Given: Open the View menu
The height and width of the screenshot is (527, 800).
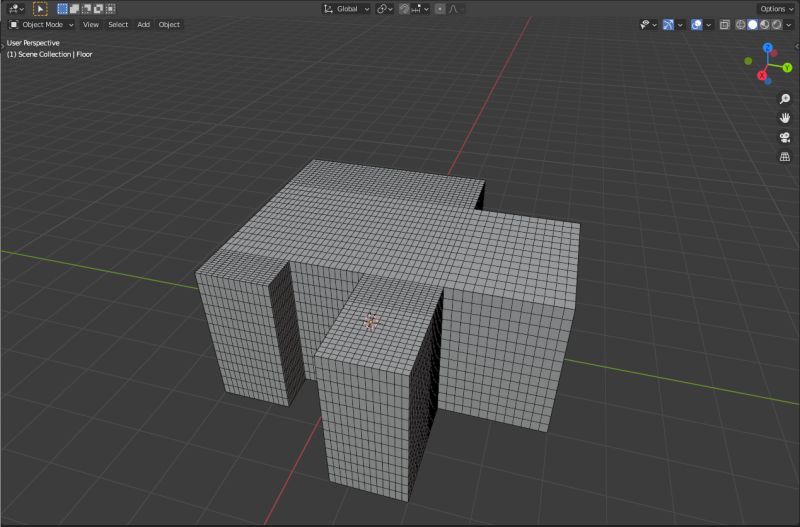Looking at the screenshot, I should pos(91,24).
